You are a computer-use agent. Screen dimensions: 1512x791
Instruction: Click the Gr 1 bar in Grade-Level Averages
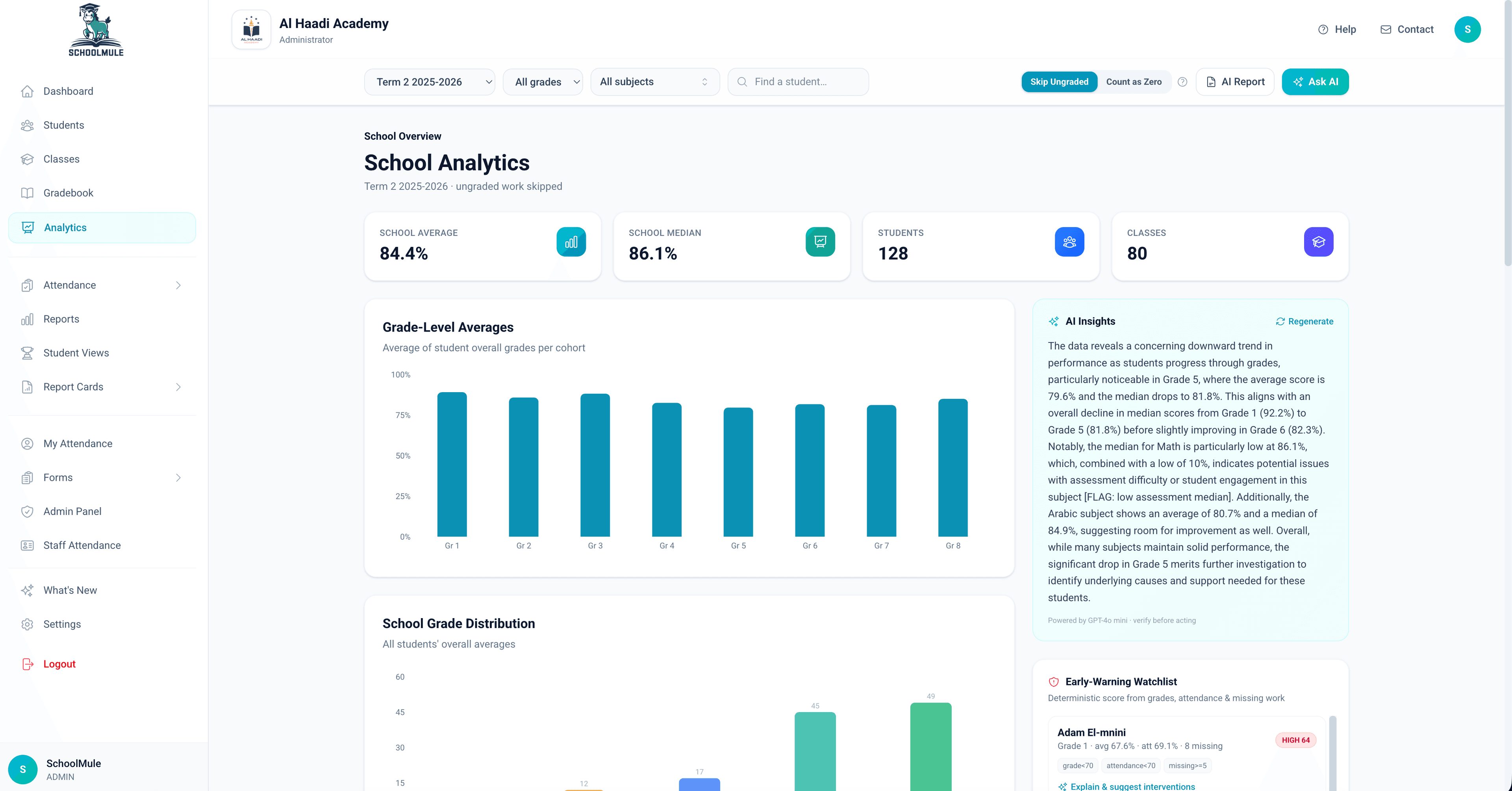tap(452, 464)
